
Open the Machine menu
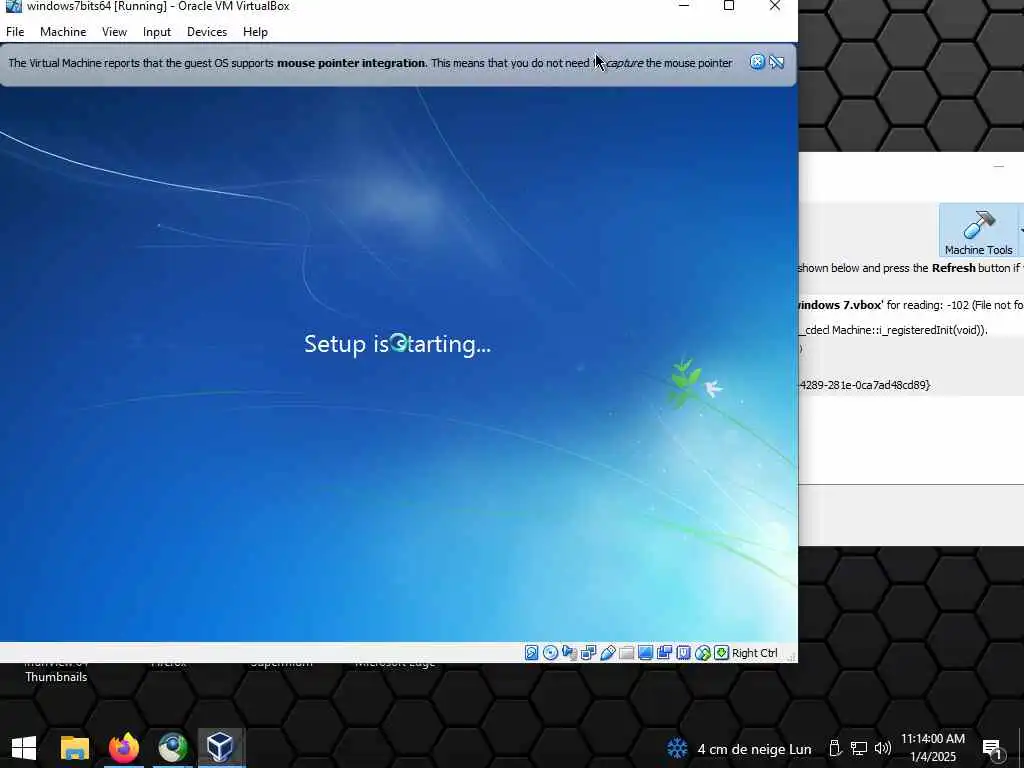[x=63, y=31]
